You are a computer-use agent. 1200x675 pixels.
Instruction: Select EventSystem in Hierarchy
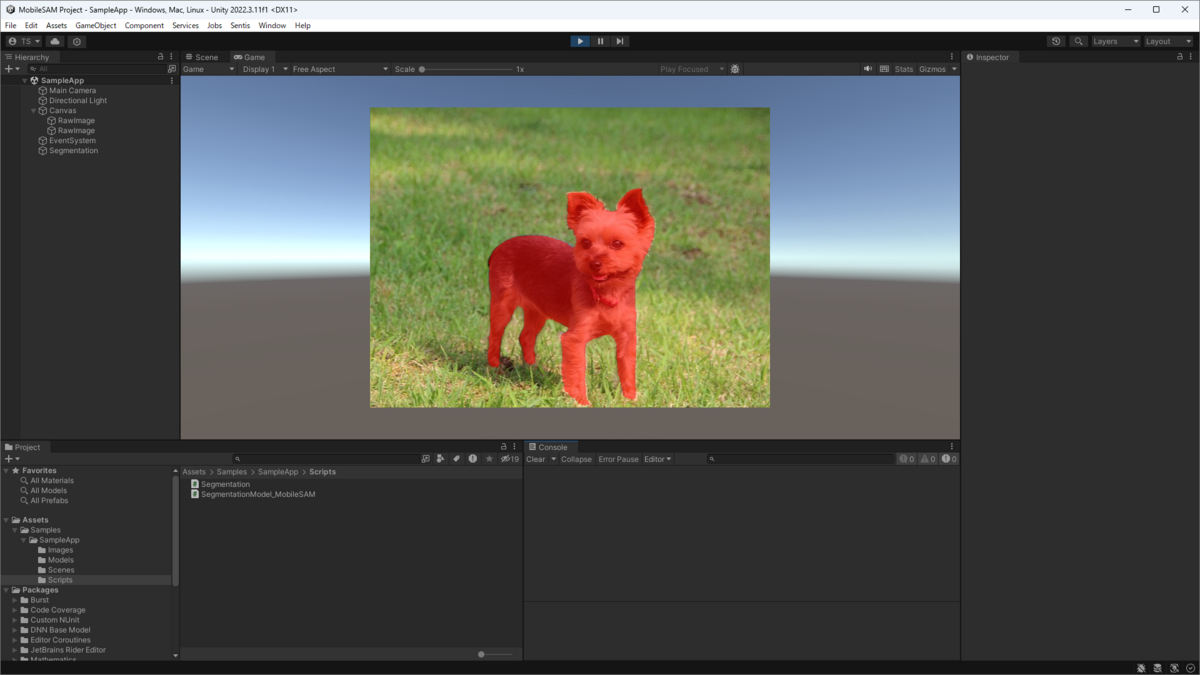point(72,140)
